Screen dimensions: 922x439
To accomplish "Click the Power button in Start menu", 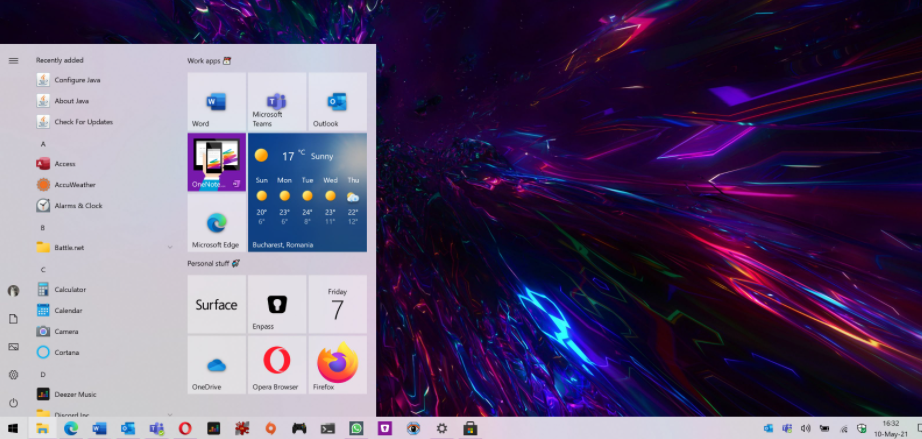I will 14,403.
